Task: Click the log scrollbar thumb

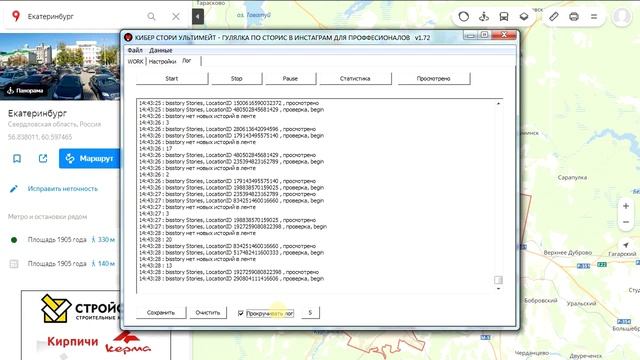Action: pos(498,280)
